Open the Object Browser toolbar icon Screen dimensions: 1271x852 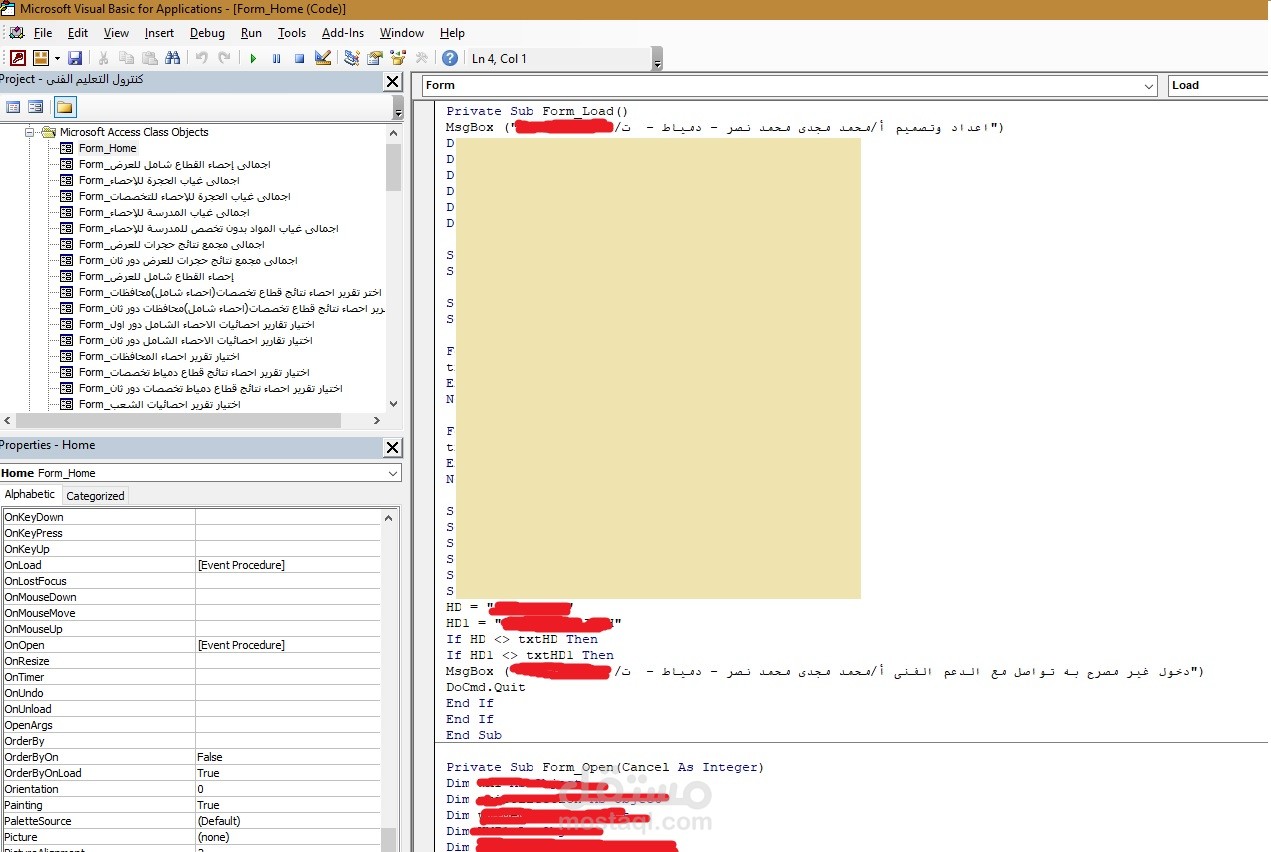(x=398, y=58)
